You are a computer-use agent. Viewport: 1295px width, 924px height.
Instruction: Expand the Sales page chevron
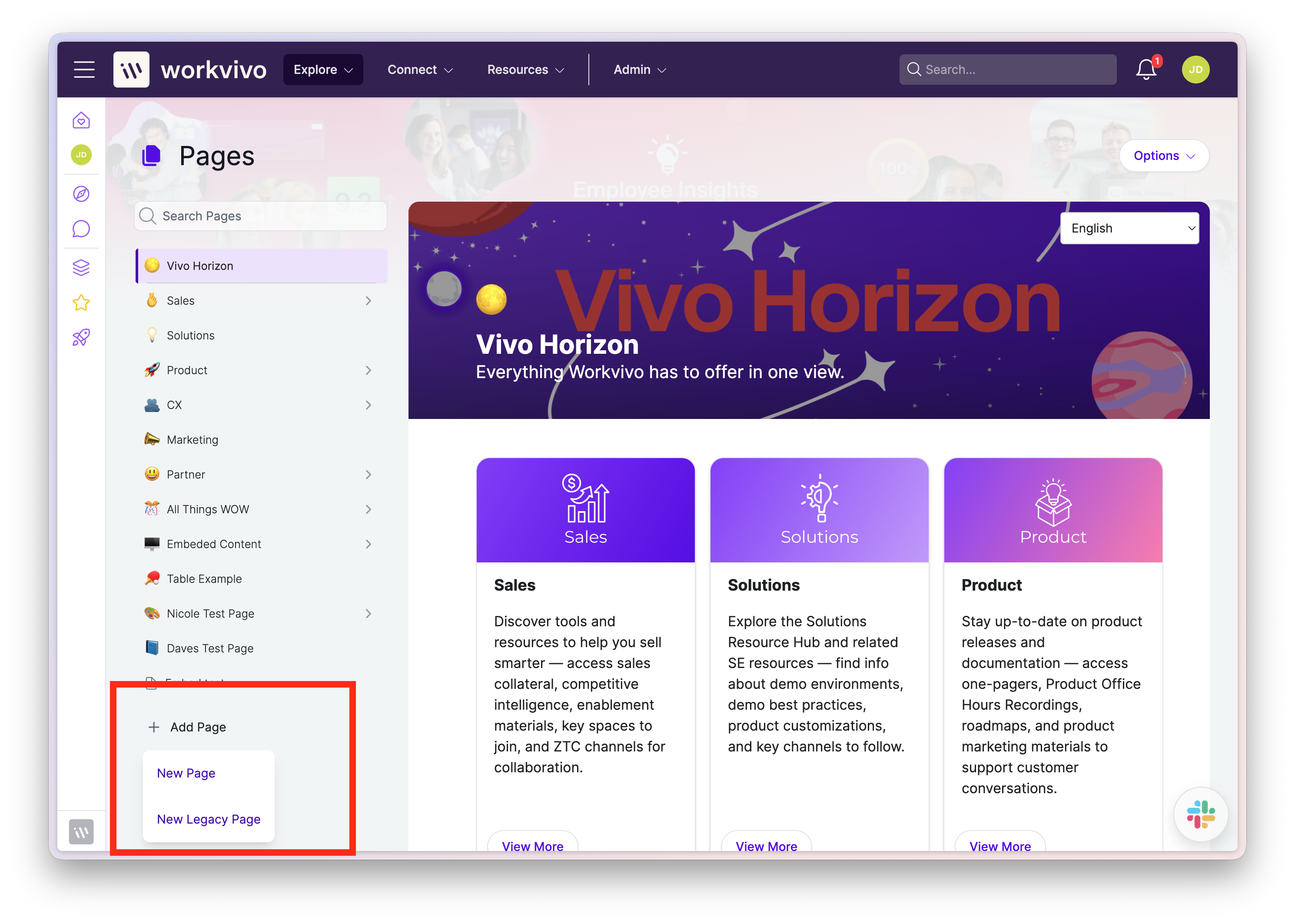click(x=369, y=300)
